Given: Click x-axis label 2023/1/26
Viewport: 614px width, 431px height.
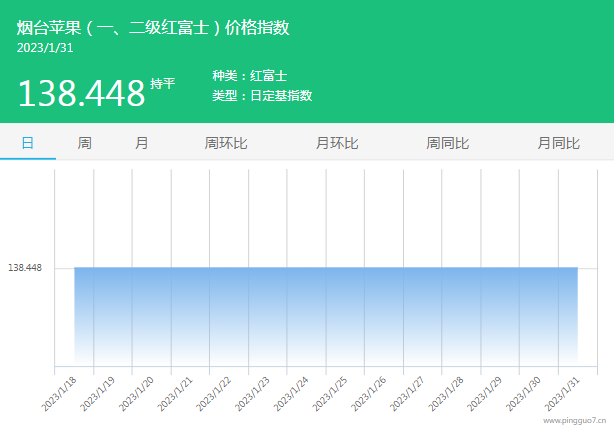Looking at the screenshot, I should (368, 394).
